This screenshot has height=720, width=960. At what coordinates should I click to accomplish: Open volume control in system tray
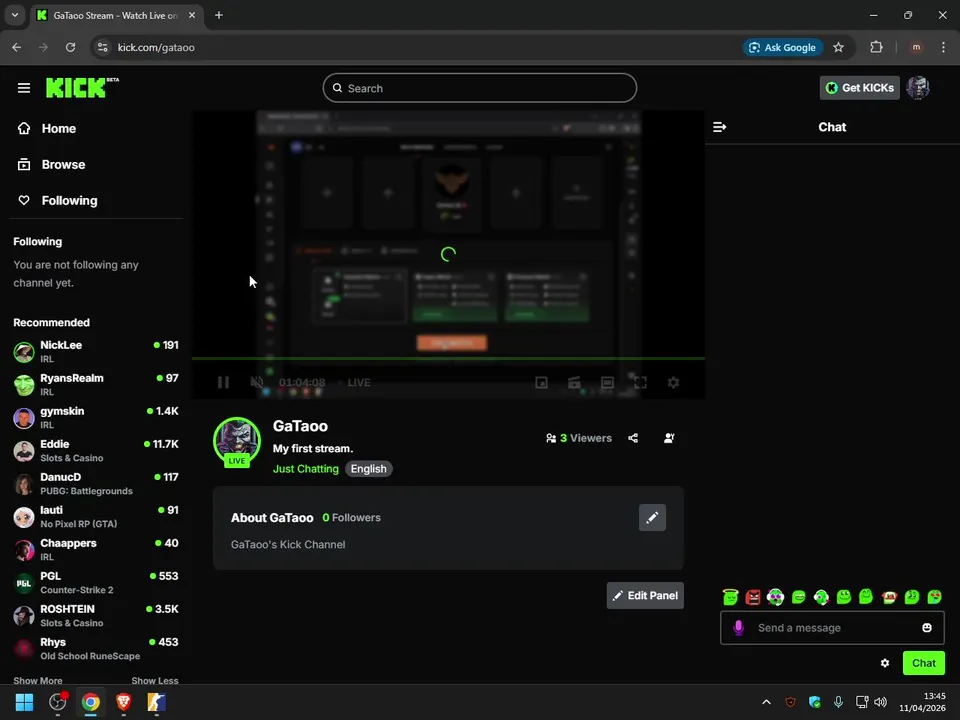tap(880, 702)
